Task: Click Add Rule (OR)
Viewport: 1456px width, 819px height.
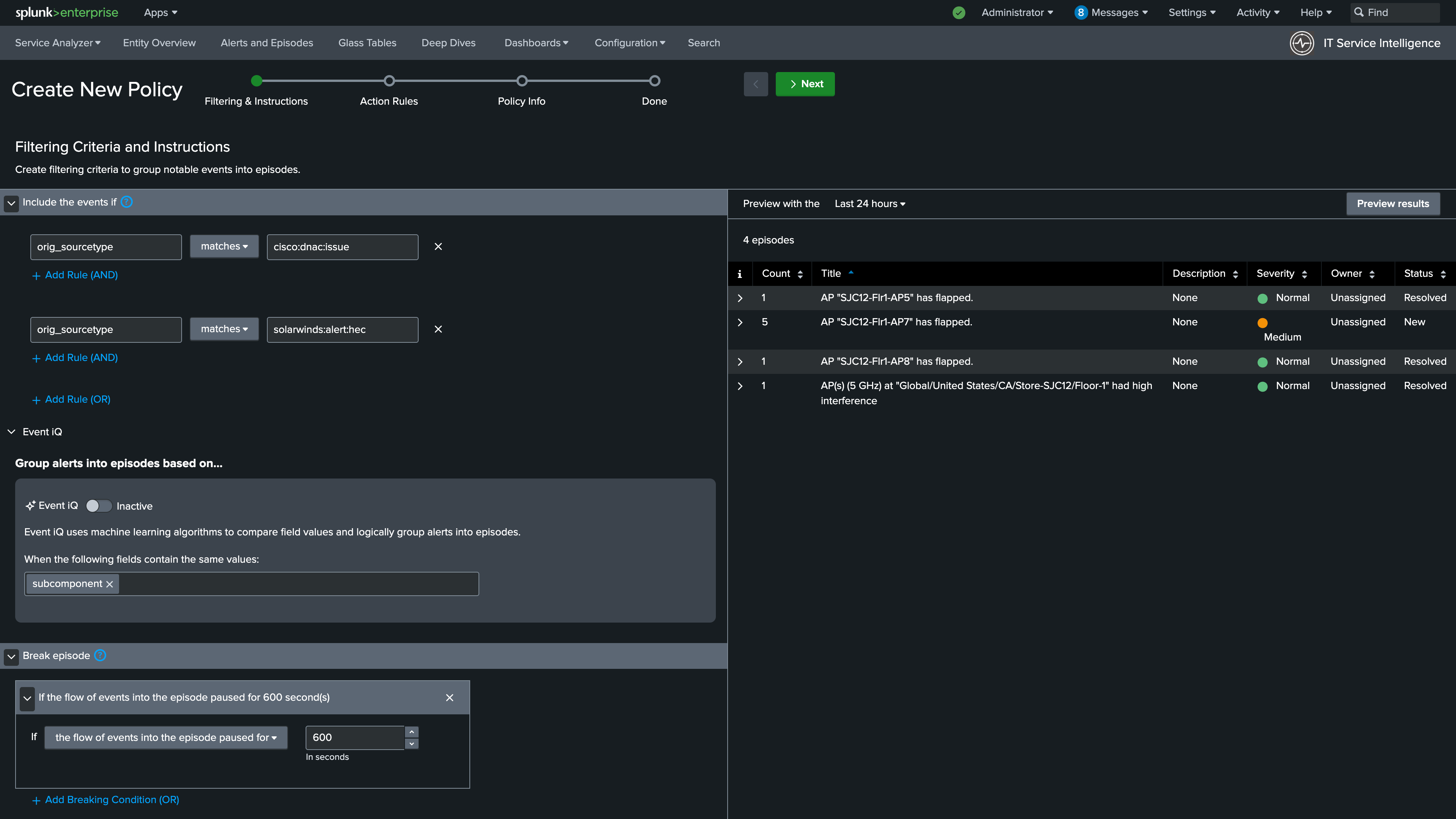Action: click(x=71, y=400)
